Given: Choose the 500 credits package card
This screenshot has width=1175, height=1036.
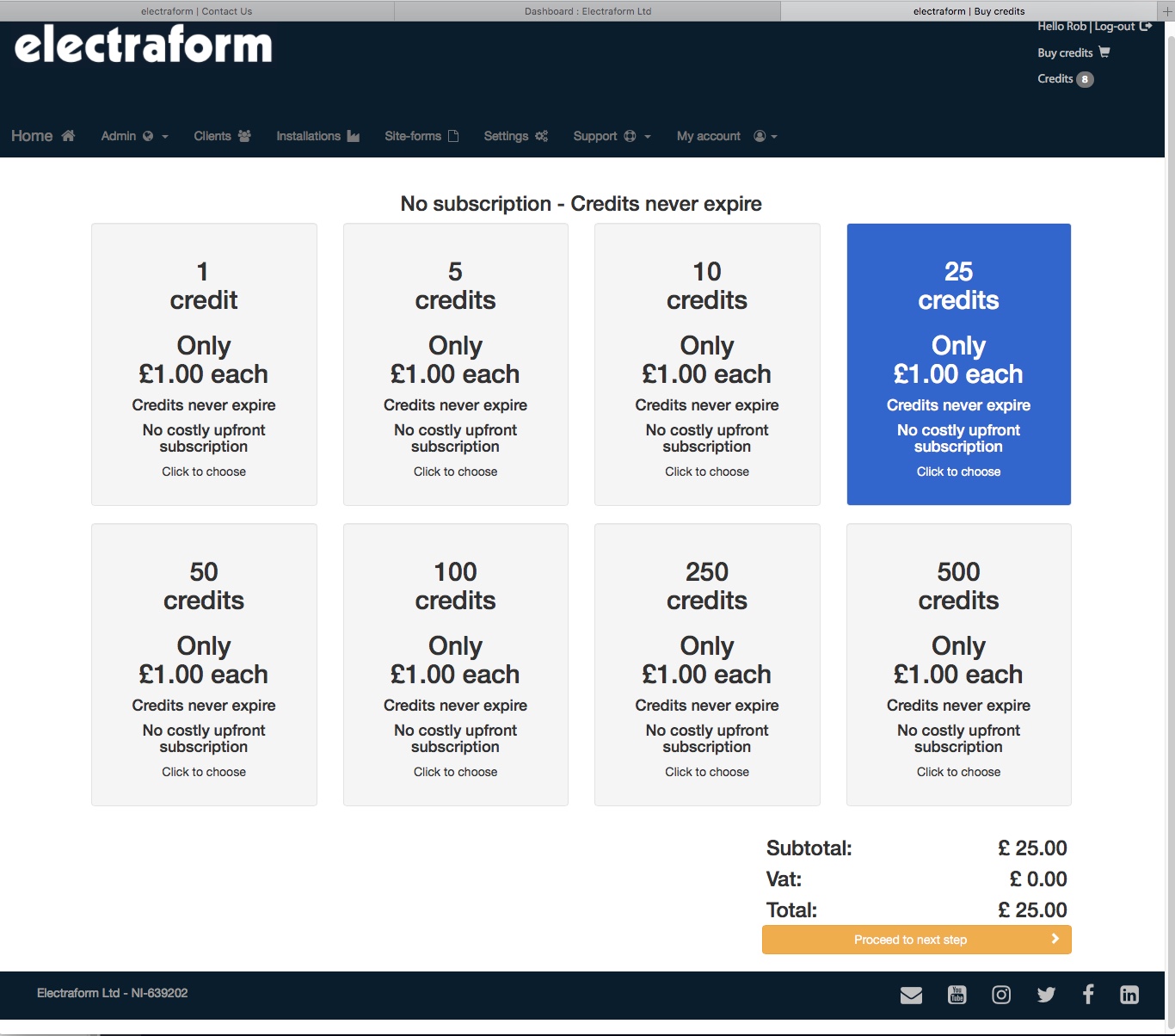Looking at the screenshot, I should [959, 664].
